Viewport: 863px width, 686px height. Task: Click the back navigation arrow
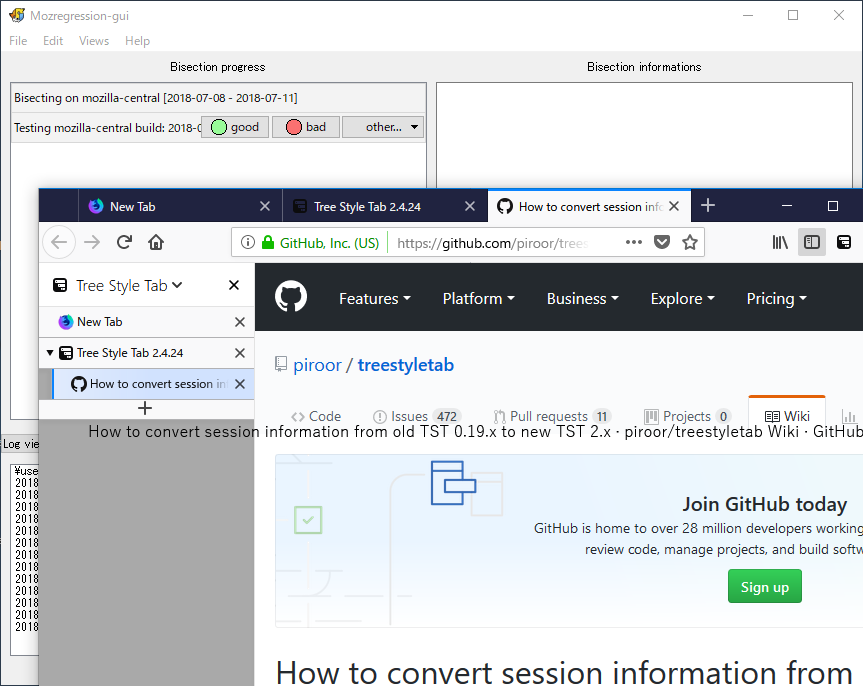click(59, 242)
